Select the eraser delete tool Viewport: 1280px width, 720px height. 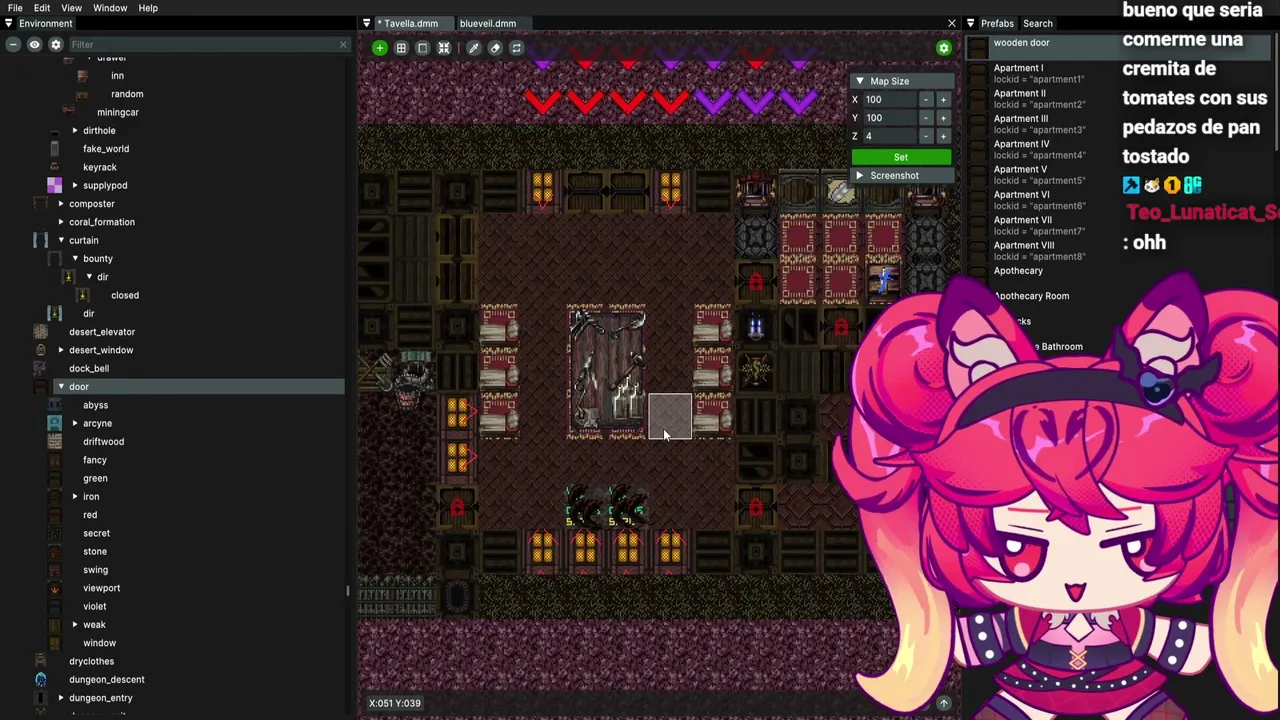pyautogui.click(x=495, y=48)
